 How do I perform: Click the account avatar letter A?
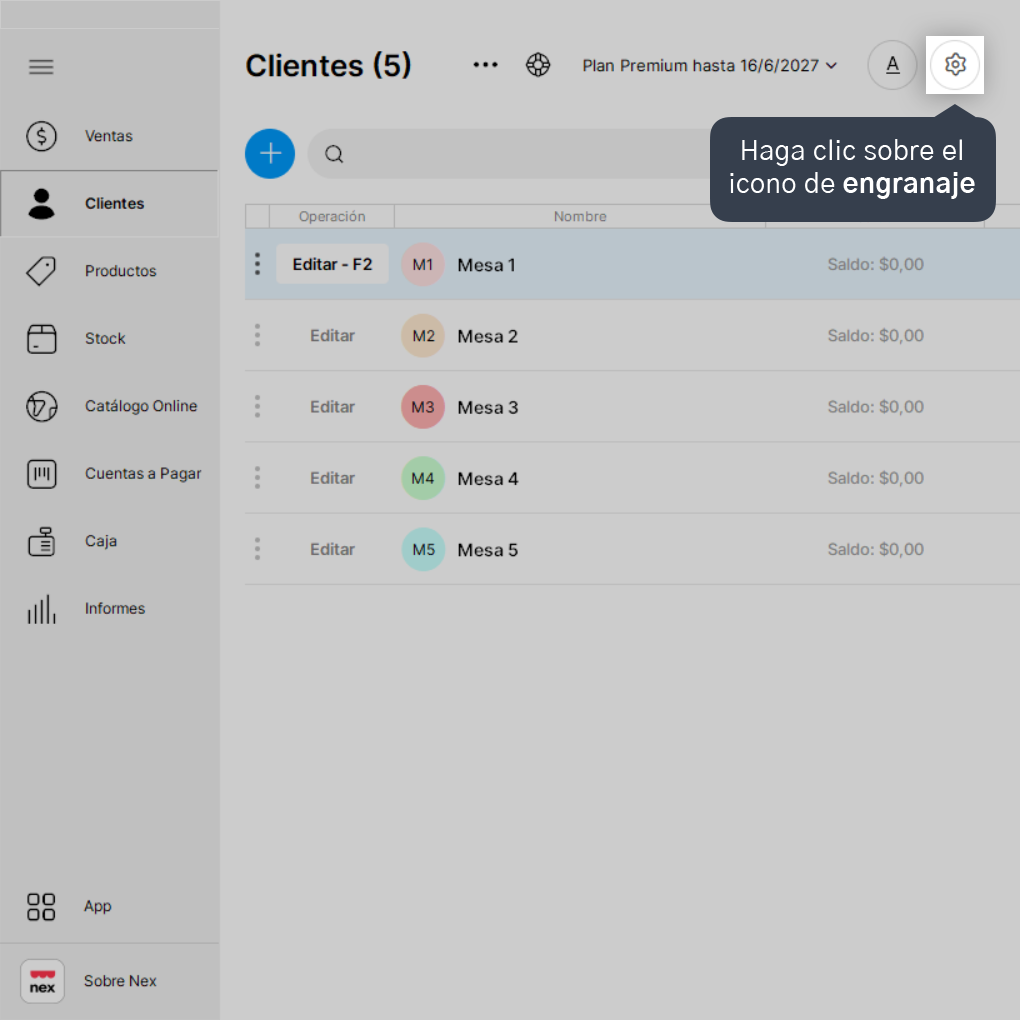pos(892,64)
